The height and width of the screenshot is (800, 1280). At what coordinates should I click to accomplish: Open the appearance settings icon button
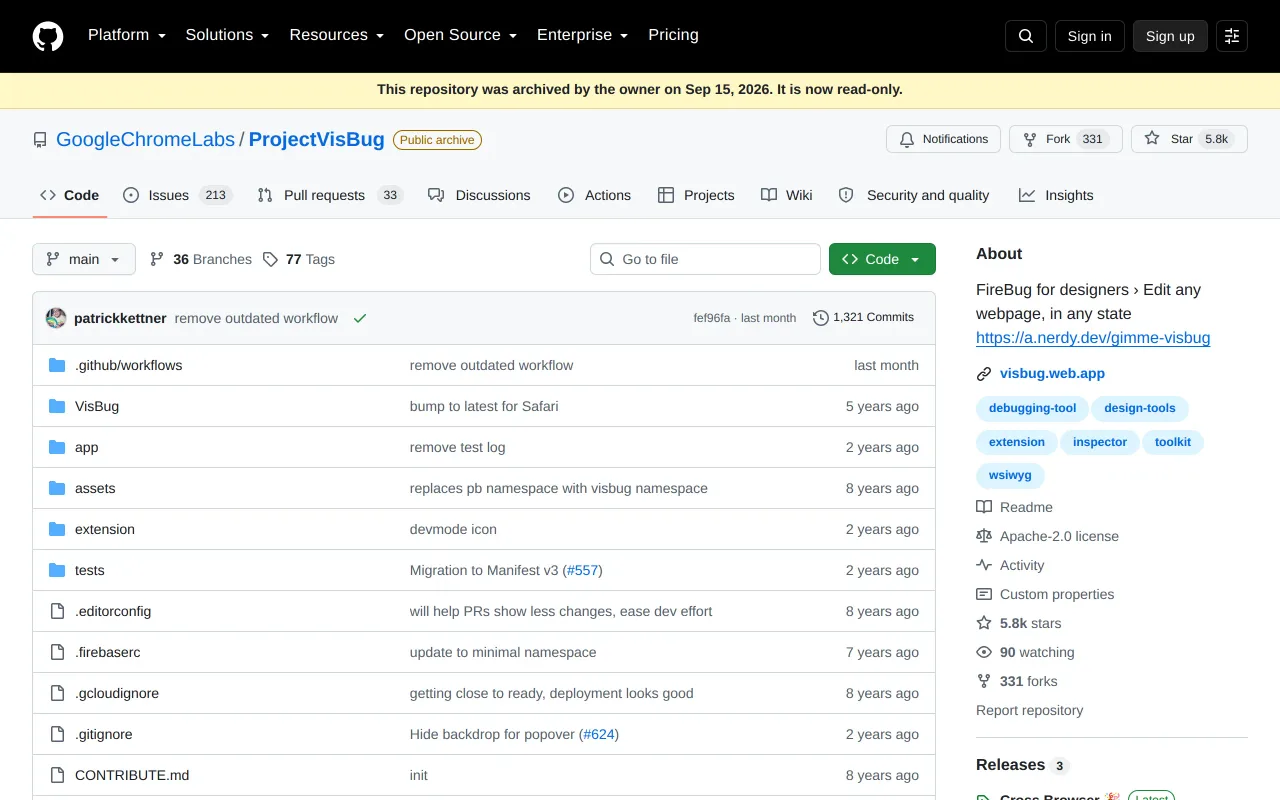click(1232, 36)
